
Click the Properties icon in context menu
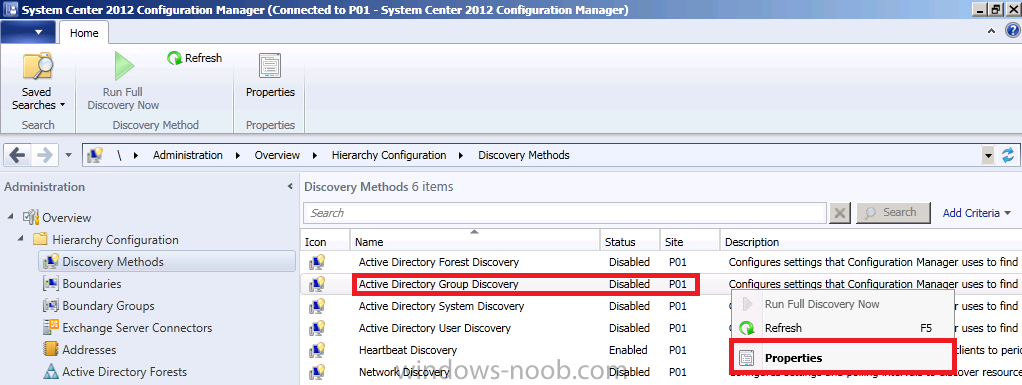pyautogui.click(x=747, y=358)
